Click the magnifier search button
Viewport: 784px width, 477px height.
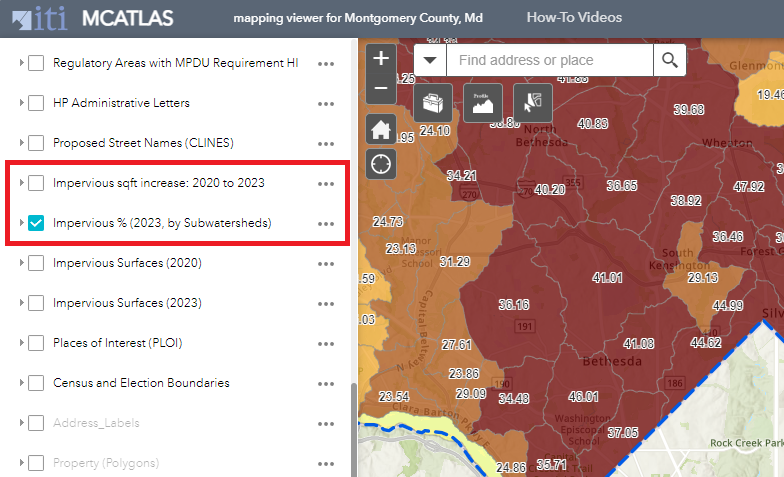[669, 60]
